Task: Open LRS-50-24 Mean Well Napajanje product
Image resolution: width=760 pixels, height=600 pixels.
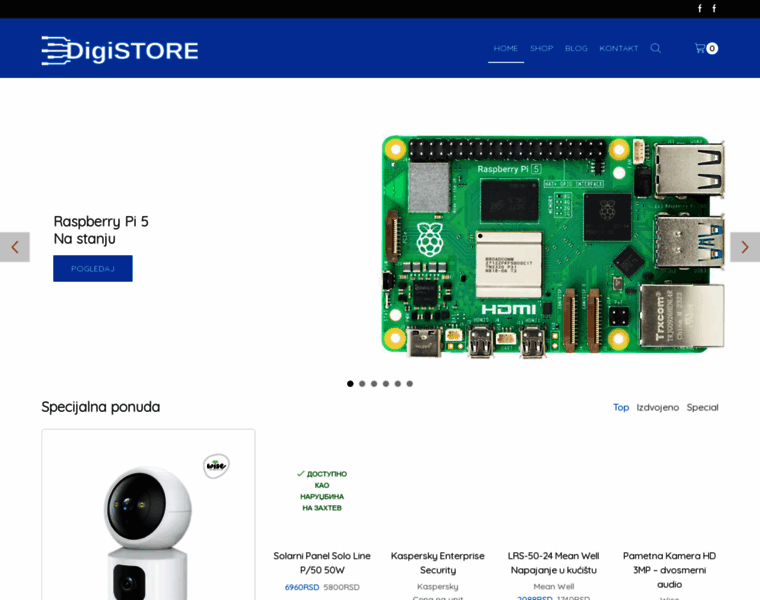Action: click(554, 563)
